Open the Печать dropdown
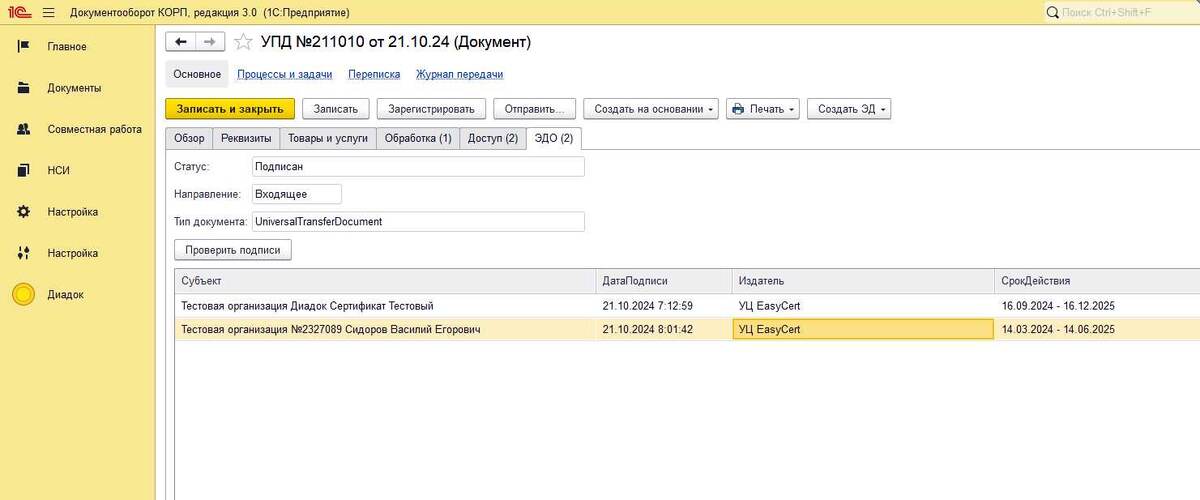Screen dimensions: 1200x500 pos(763,109)
